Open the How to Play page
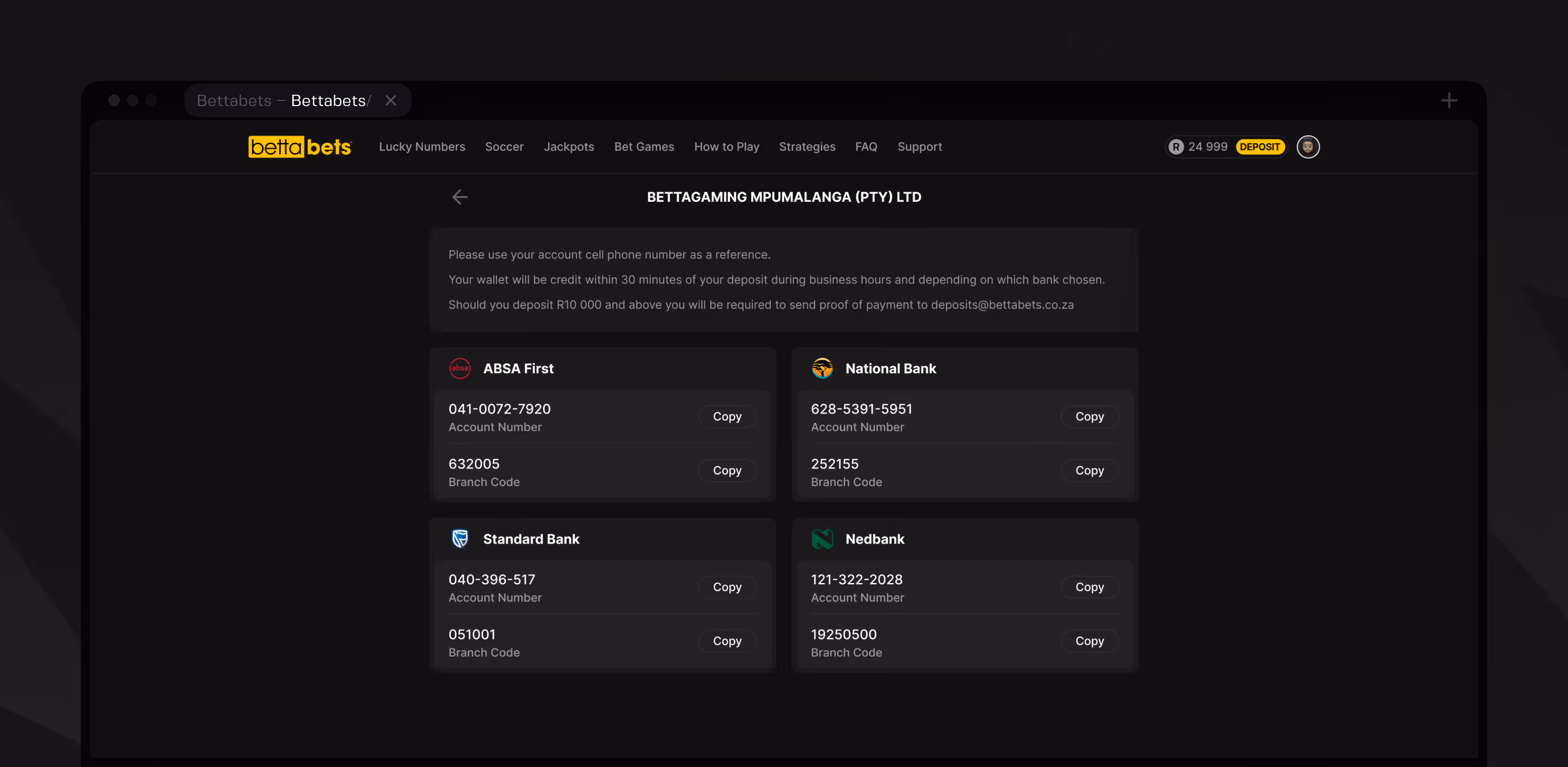Image resolution: width=1568 pixels, height=767 pixels. click(726, 146)
